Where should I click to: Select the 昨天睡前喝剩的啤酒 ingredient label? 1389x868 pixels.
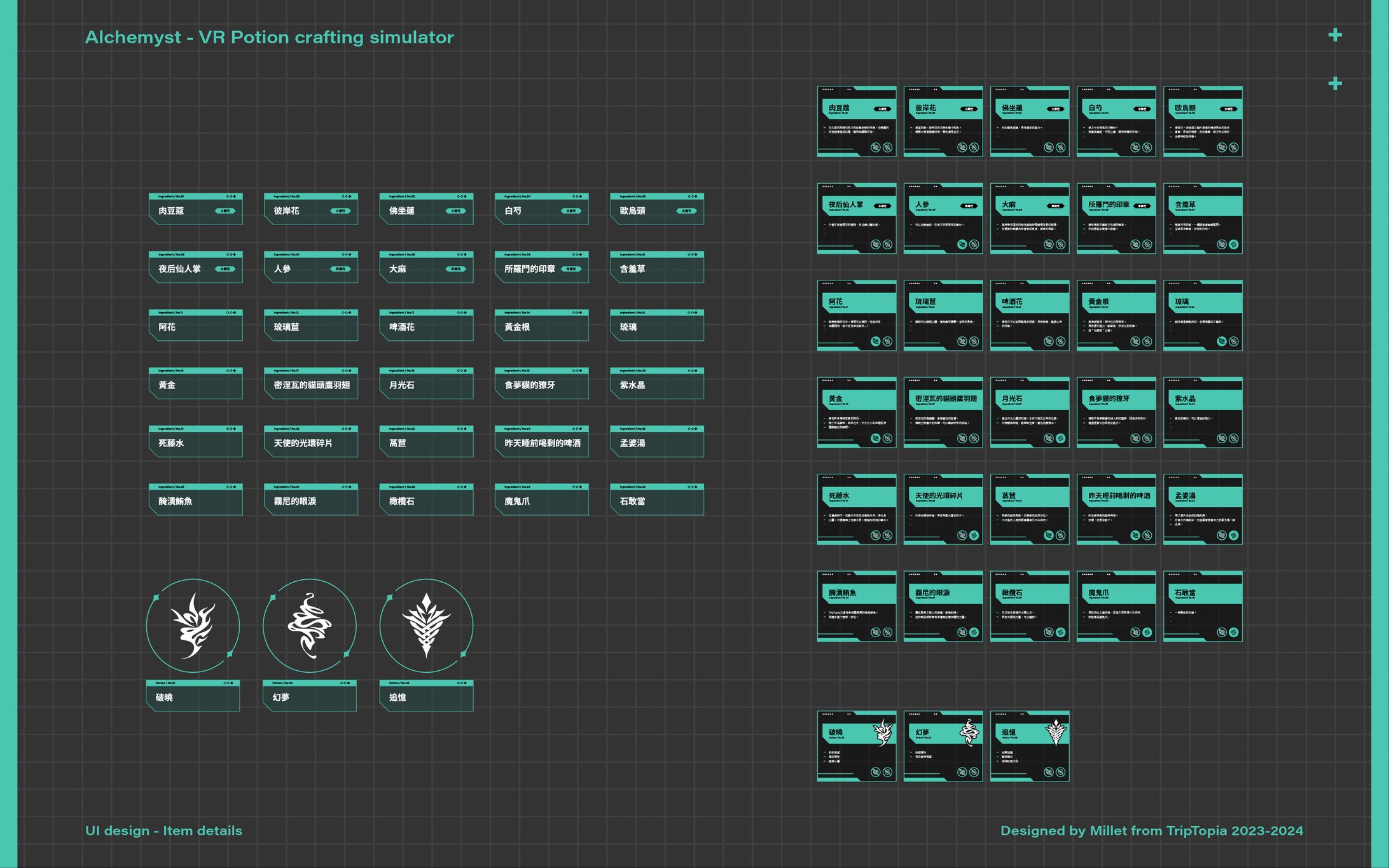541,443
